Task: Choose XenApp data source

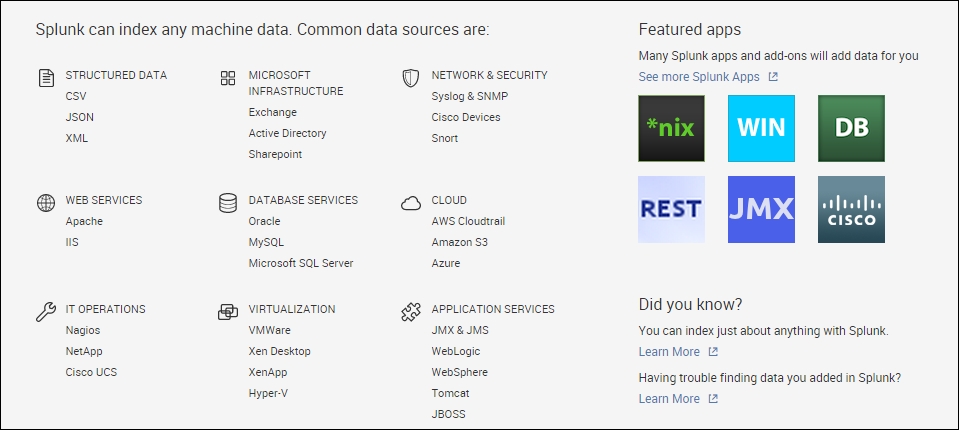Action: coord(268,372)
